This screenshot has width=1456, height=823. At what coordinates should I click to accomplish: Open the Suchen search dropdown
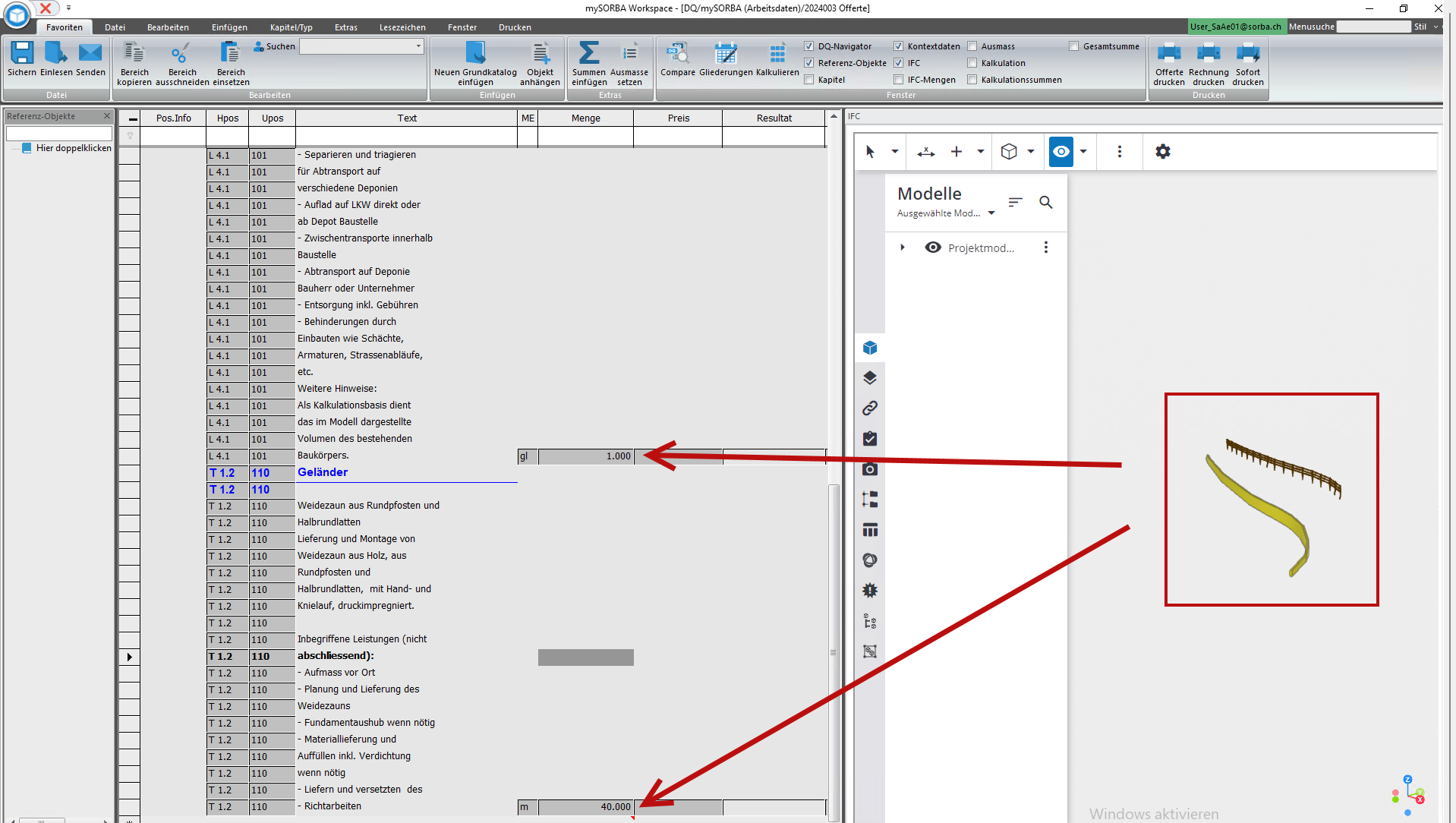(418, 46)
